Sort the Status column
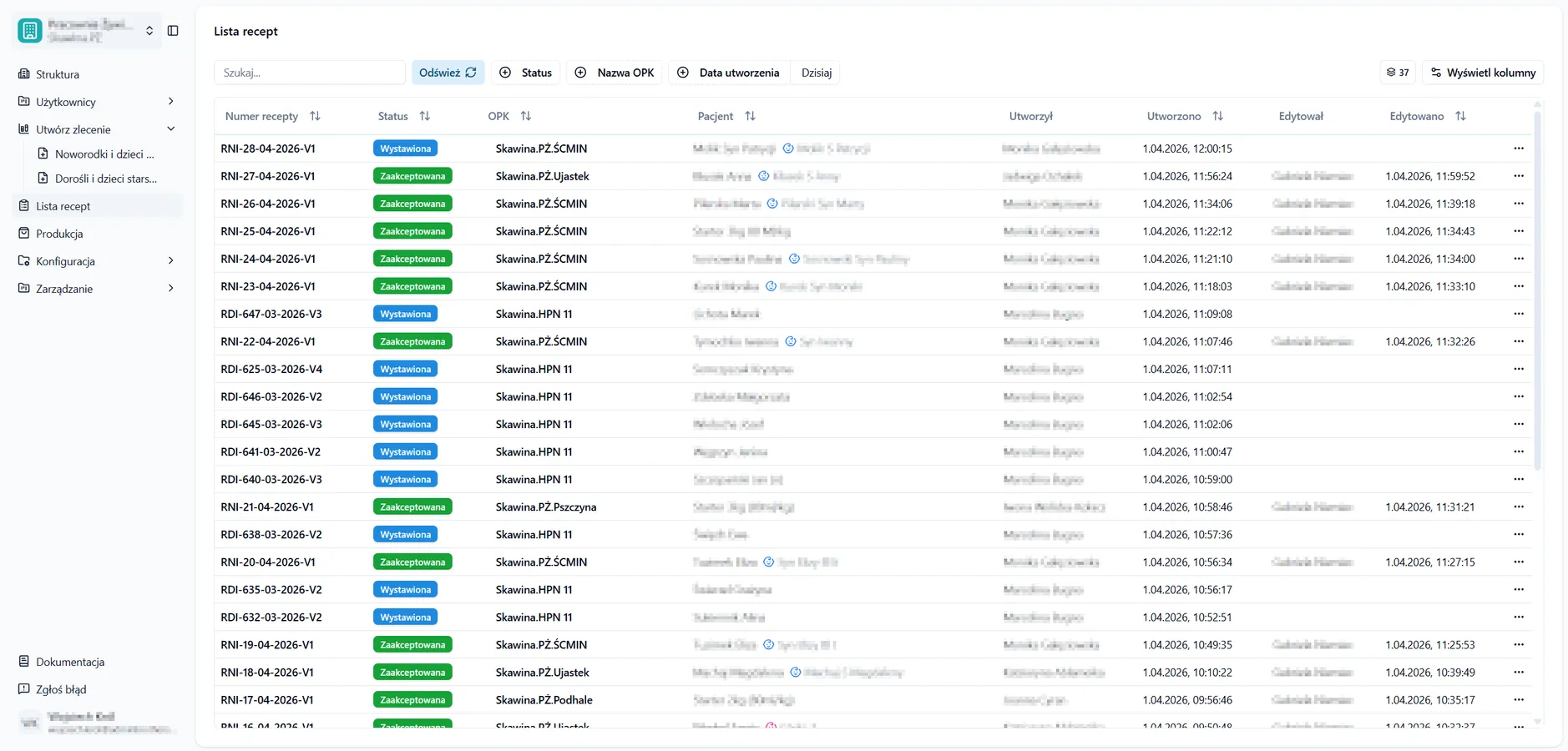This screenshot has height=751, width=1568. click(425, 116)
